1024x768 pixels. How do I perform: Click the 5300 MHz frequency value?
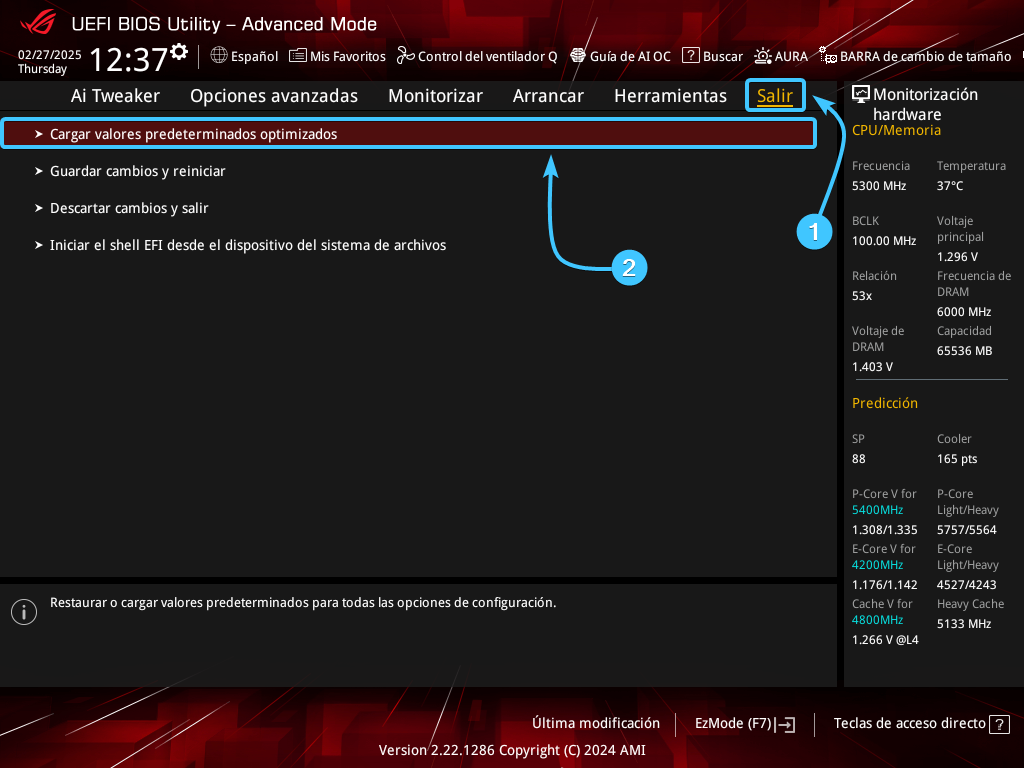coord(878,186)
